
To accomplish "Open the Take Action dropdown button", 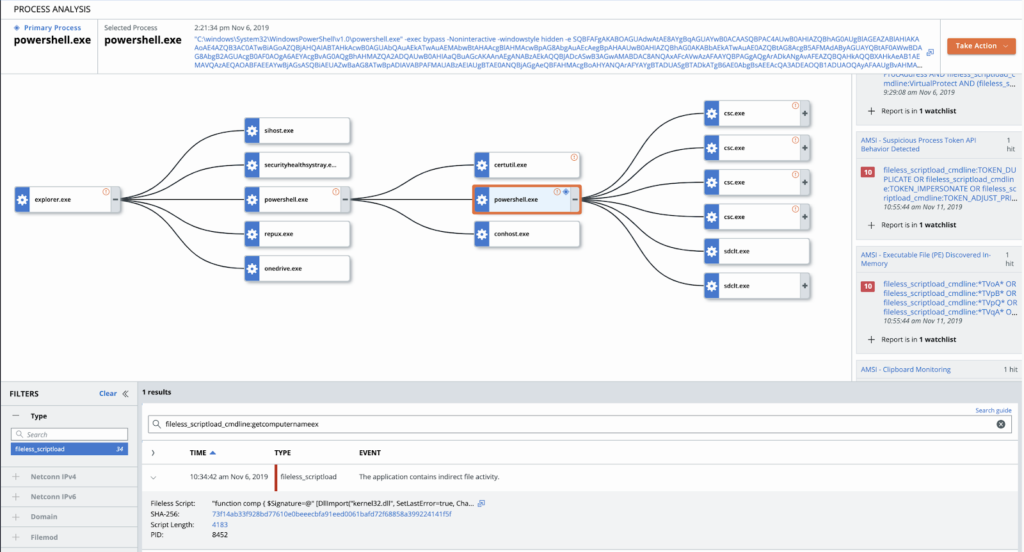I will (981, 46).
